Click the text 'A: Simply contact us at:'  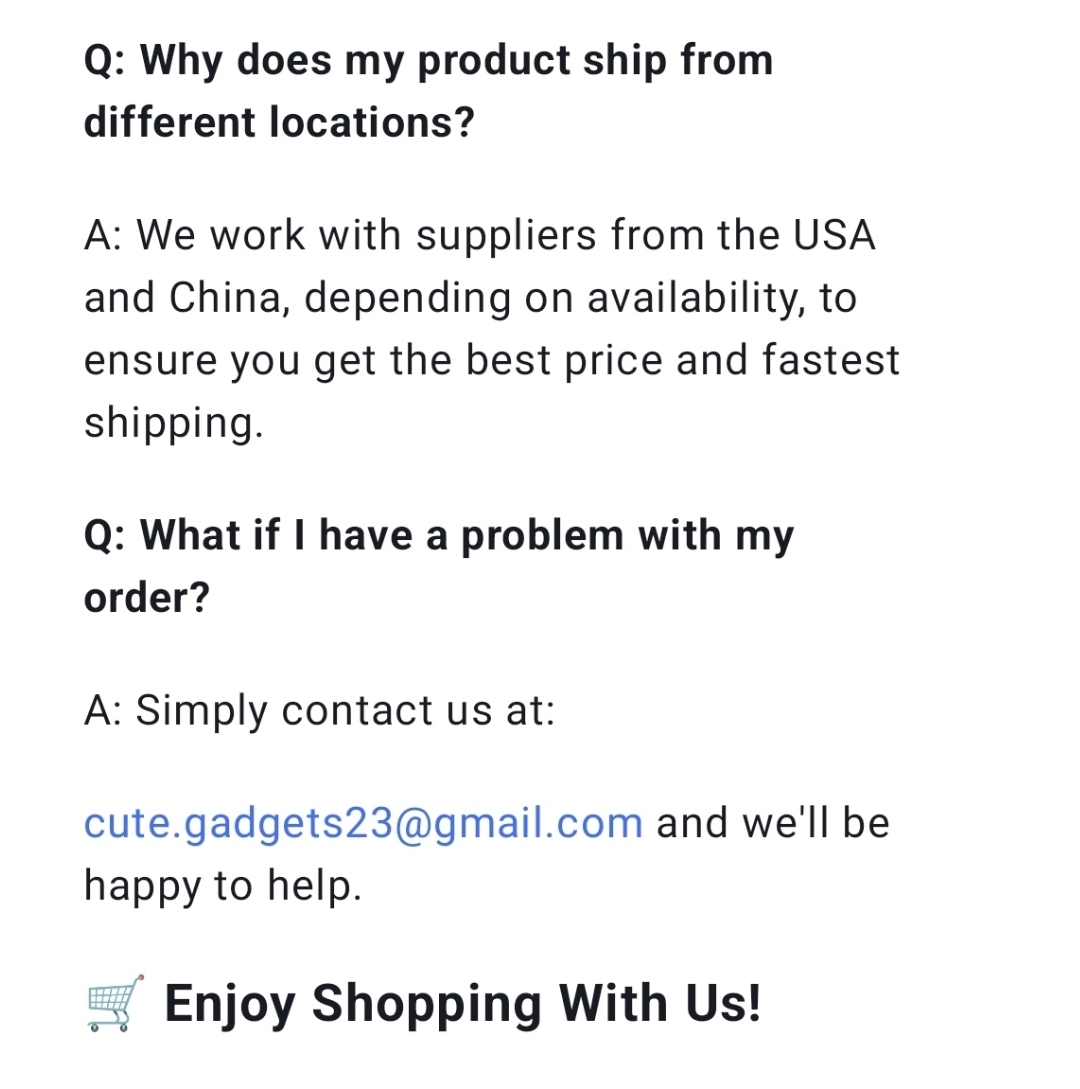coord(319,711)
